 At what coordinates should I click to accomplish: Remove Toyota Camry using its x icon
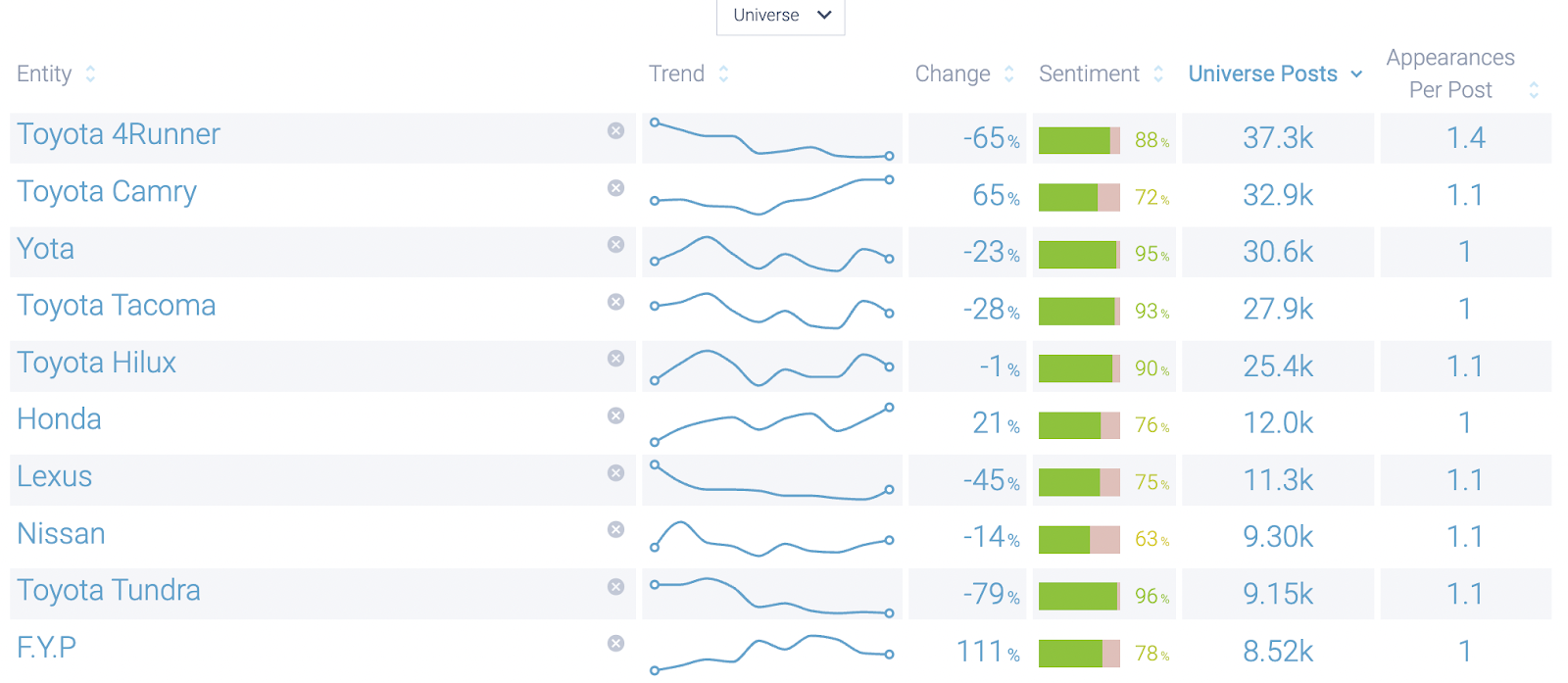pos(615,188)
